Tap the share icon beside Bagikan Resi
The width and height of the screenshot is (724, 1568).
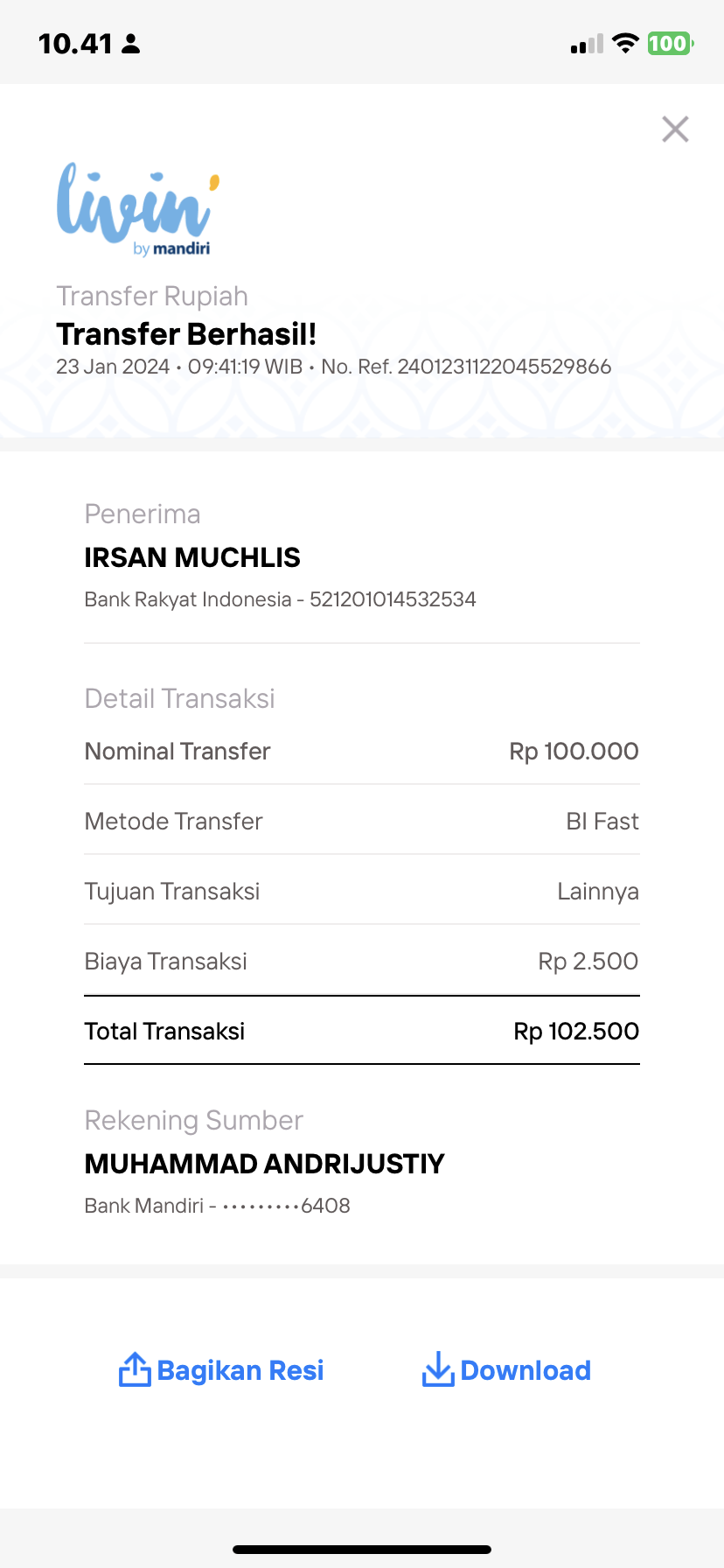point(135,1369)
